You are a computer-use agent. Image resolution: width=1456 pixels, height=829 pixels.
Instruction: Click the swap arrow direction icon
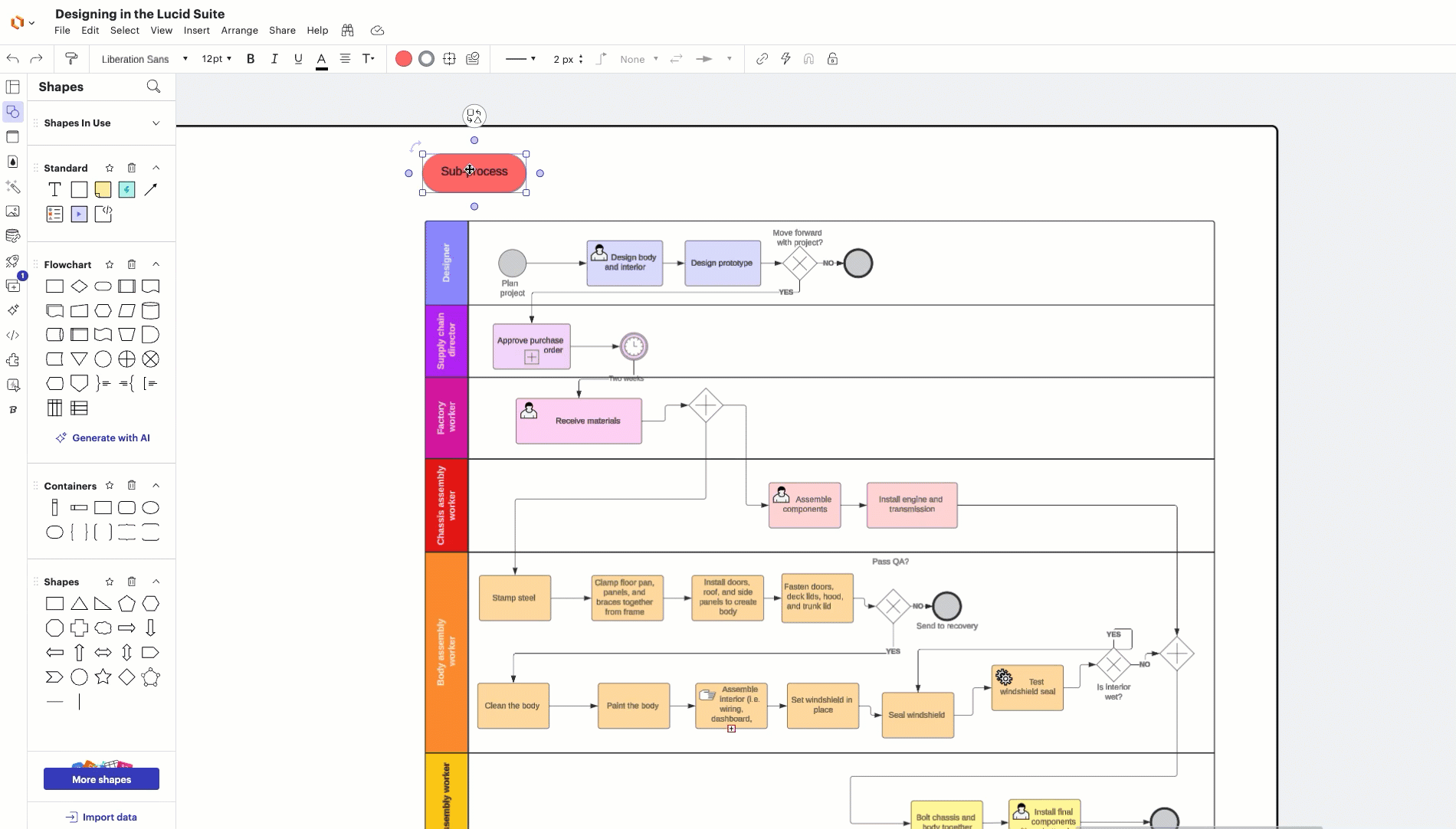pos(676,59)
